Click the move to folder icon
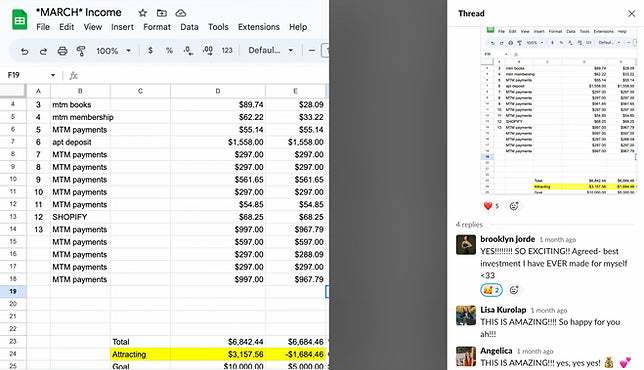This screenshot has width=644, height=370. [161, 13]
